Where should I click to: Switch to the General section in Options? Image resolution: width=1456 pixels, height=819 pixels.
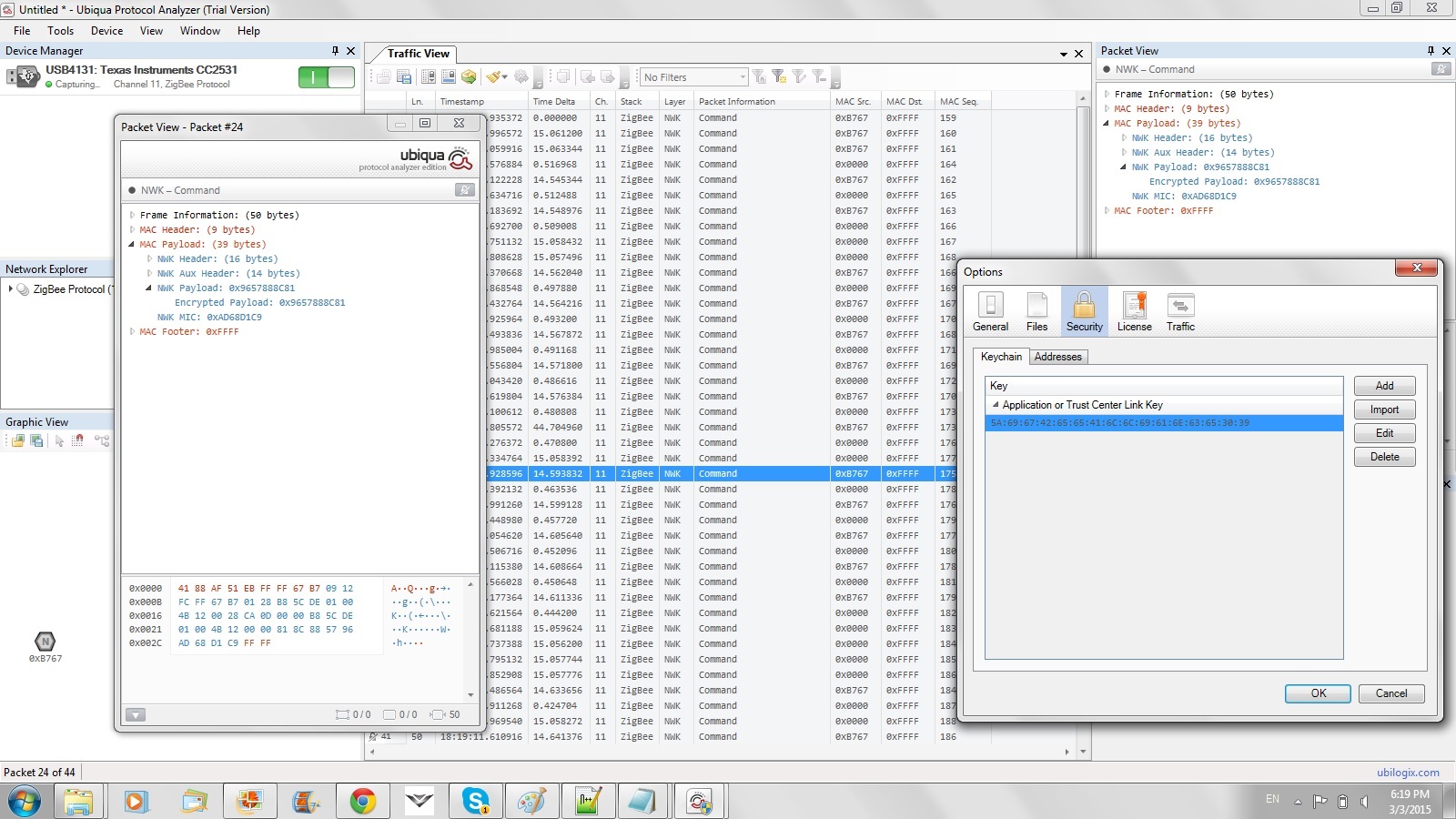point(990,312)
